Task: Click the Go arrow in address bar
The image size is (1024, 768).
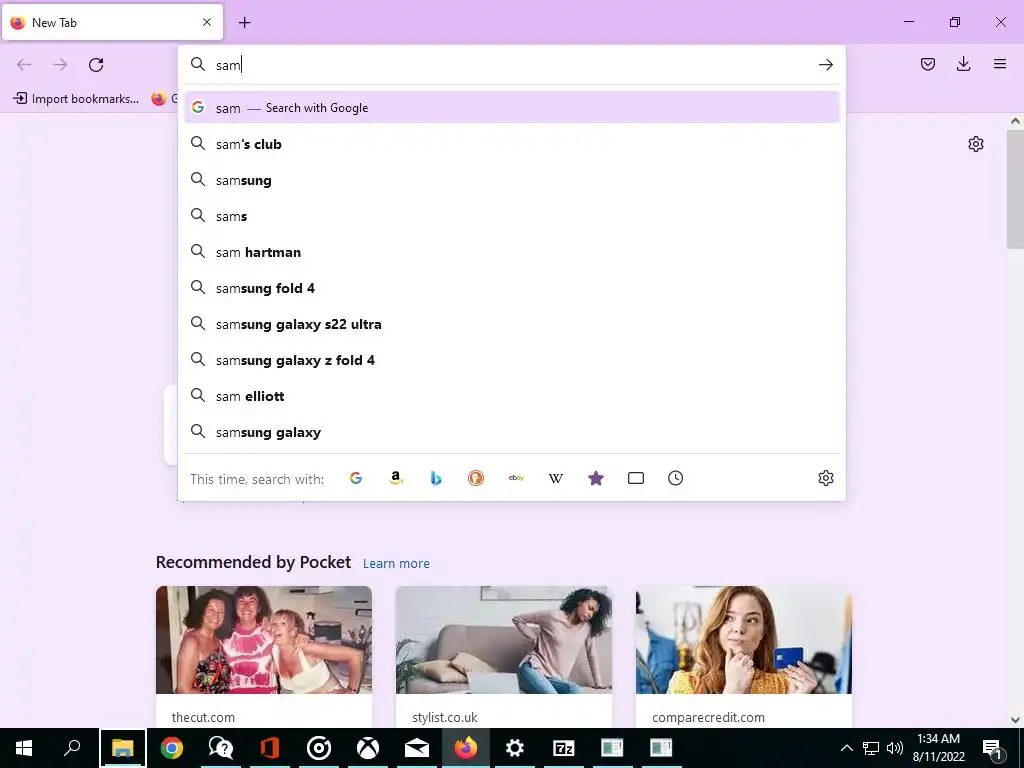Action: coord(825,65)
